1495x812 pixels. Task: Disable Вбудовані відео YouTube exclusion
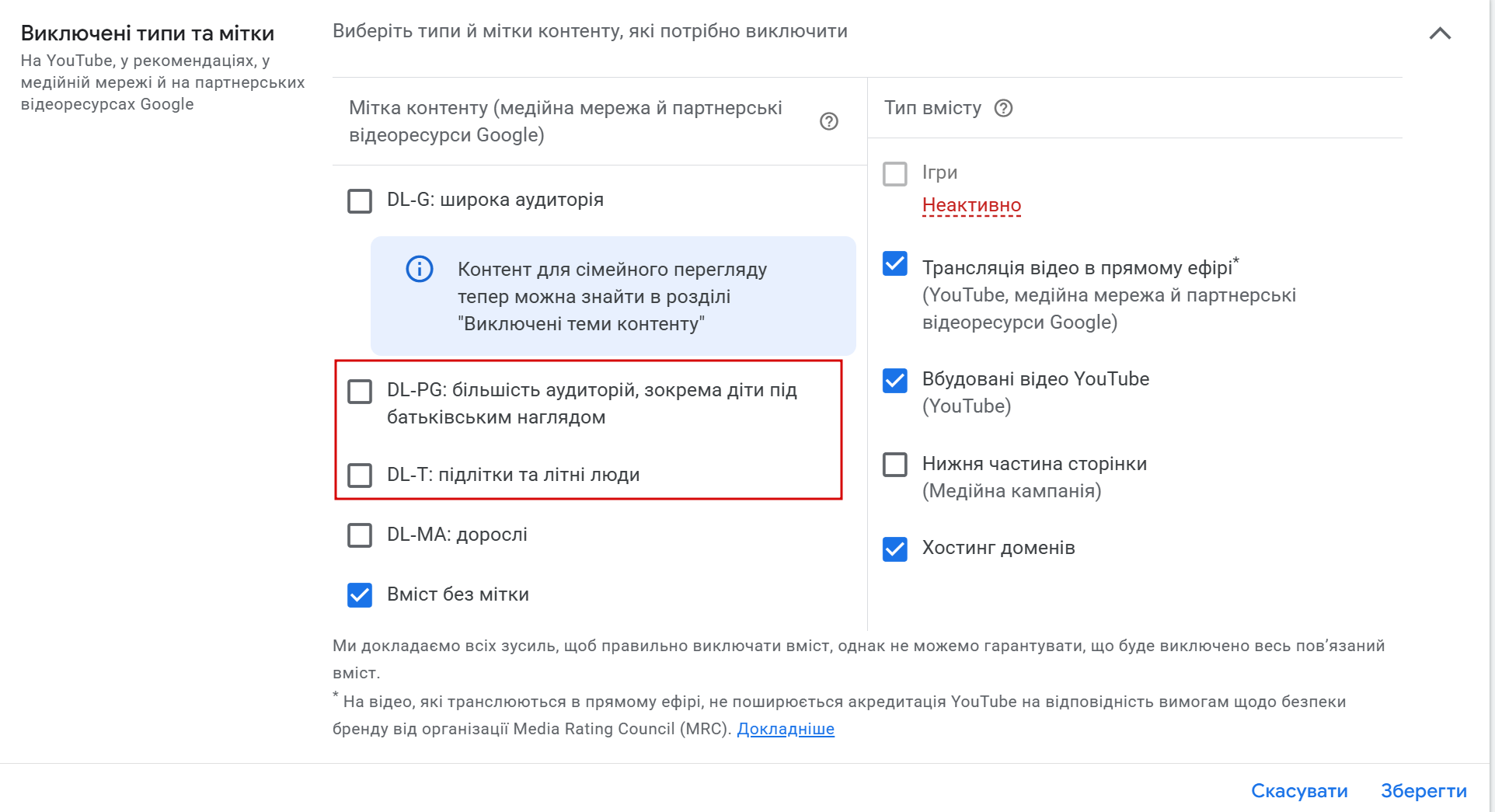(895, 380)
